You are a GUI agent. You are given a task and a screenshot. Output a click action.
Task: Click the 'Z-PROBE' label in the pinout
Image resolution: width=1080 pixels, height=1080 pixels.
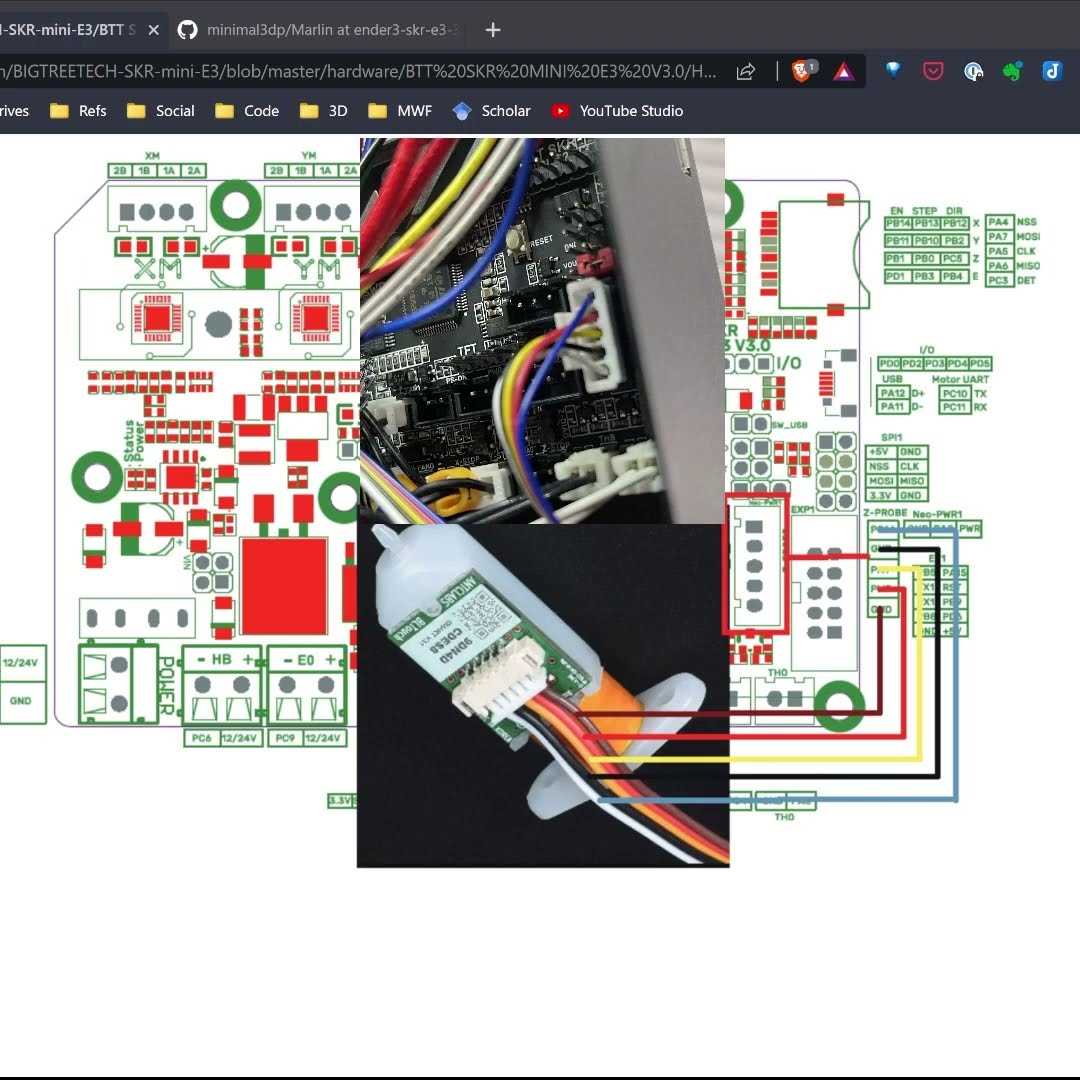pos(885,513)
